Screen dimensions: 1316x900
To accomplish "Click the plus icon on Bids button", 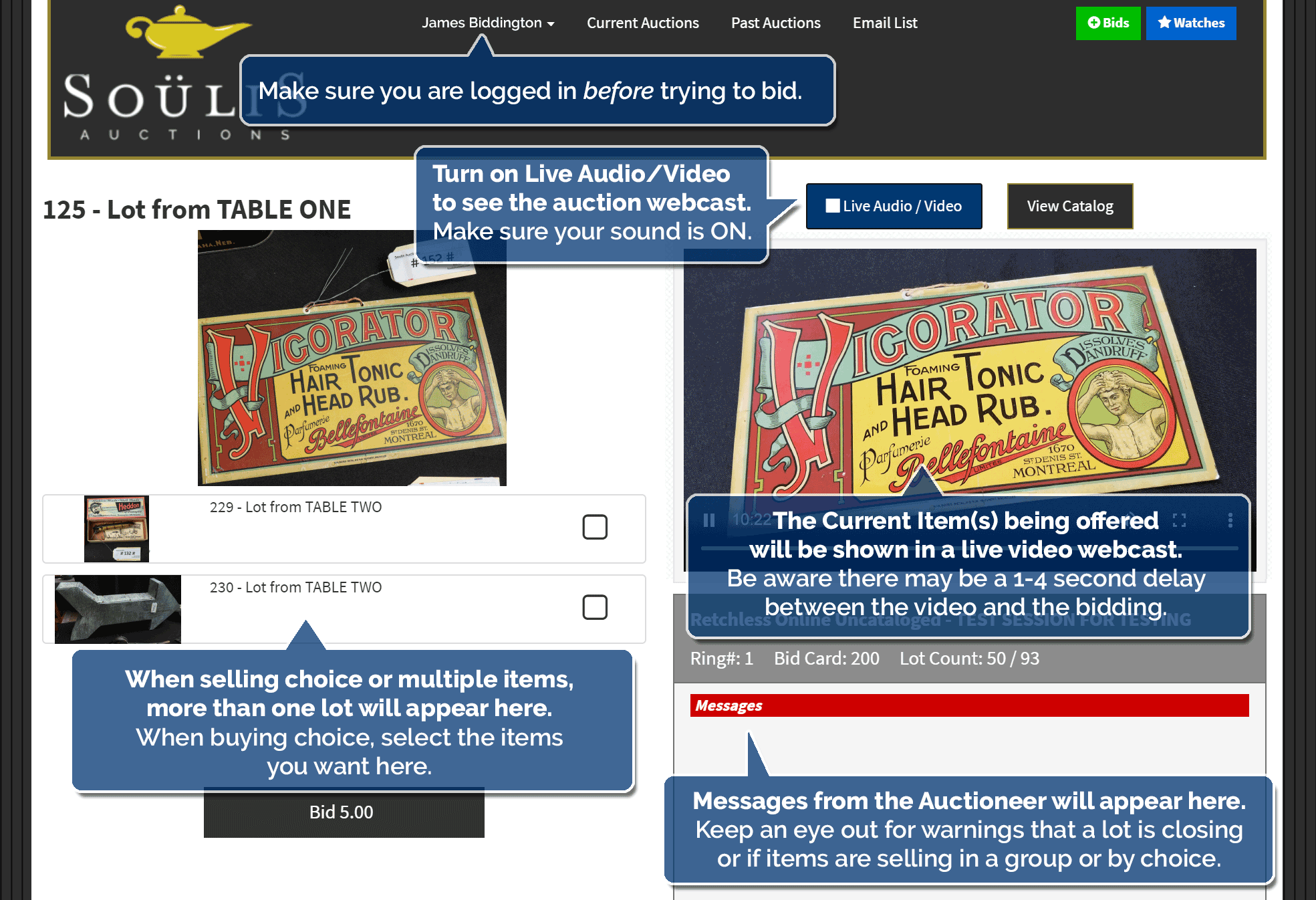I will point(1094,23).
